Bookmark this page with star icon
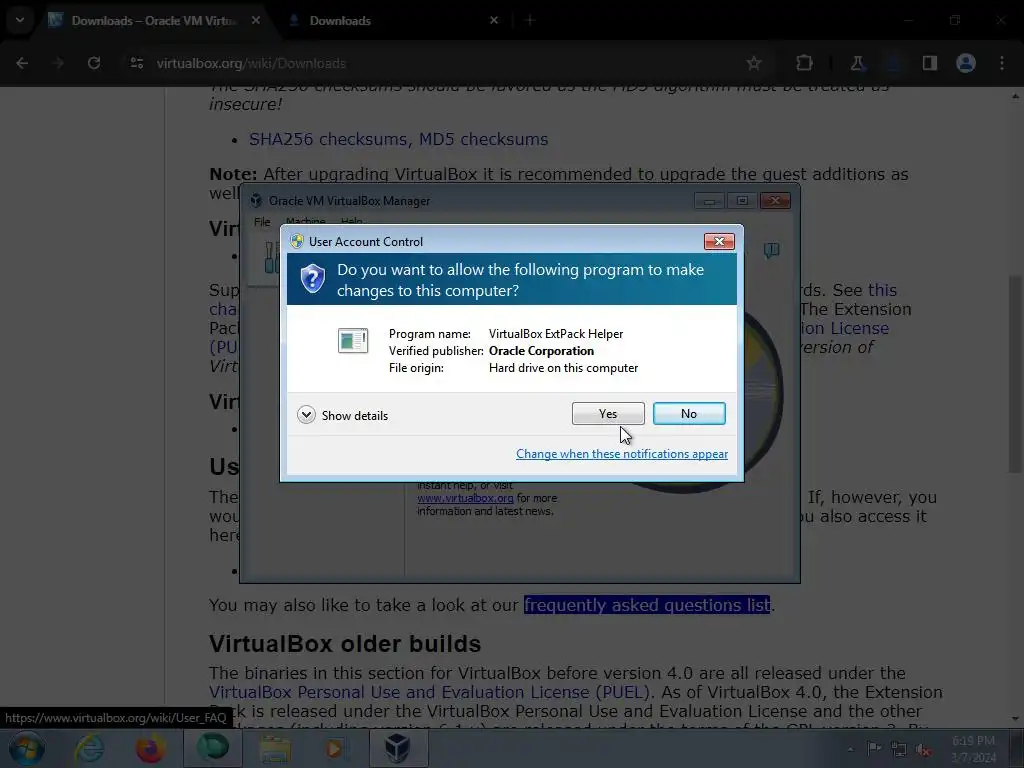The width and height of the screenshot is (1024, 768). click(x=754, y=63)
